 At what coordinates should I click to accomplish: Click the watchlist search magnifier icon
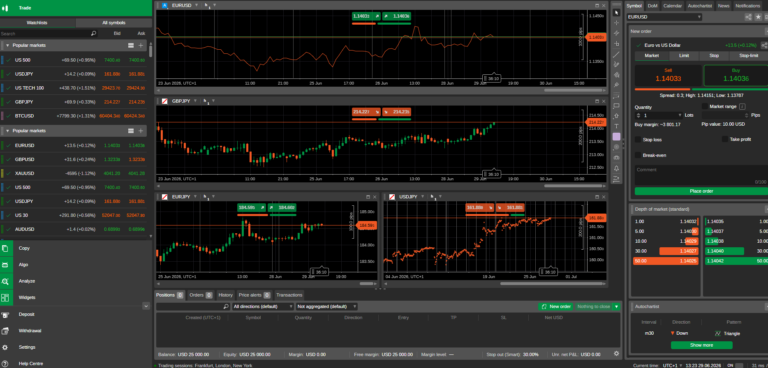click(93, 34)
